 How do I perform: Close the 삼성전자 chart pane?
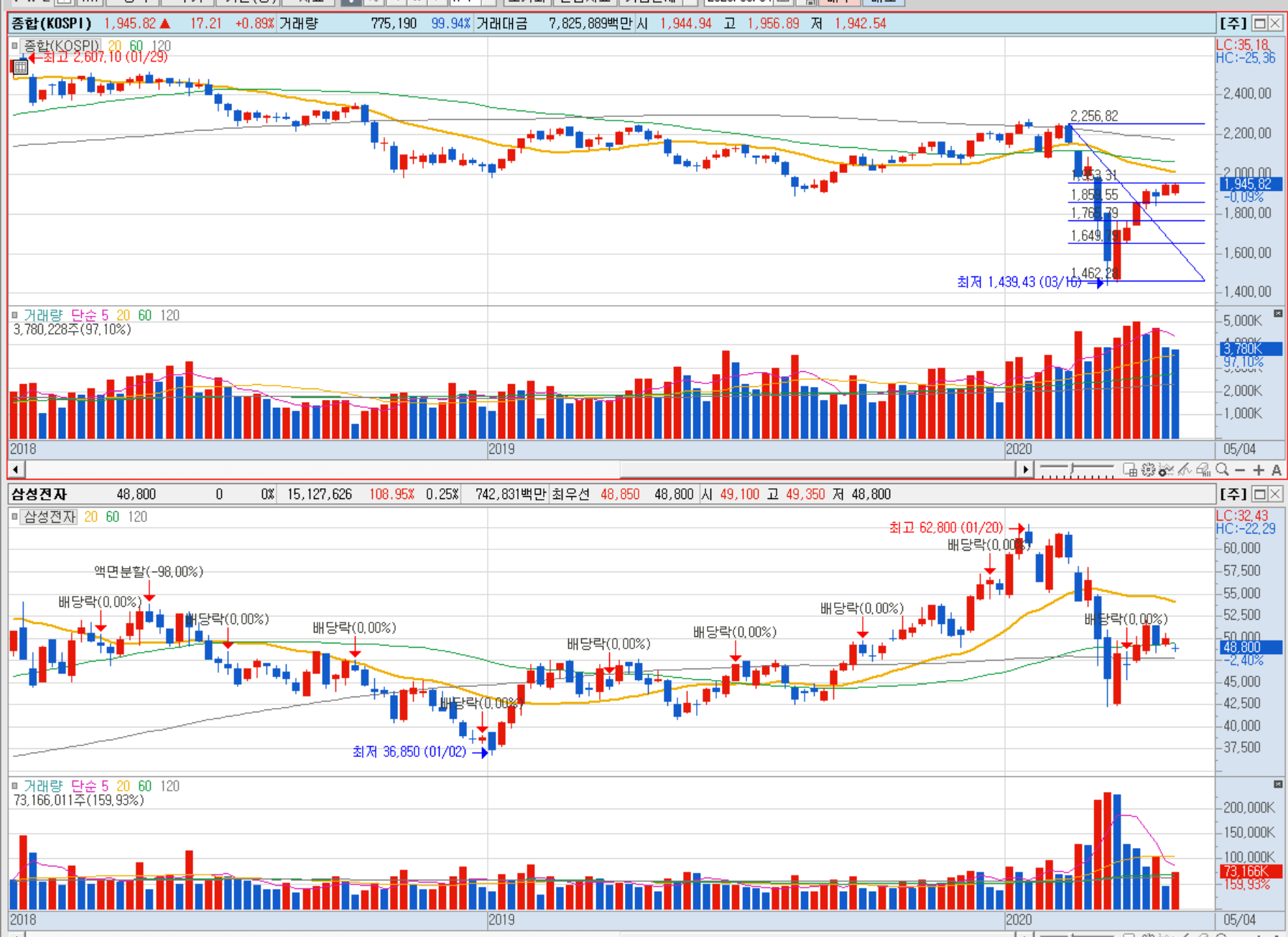1275,494
